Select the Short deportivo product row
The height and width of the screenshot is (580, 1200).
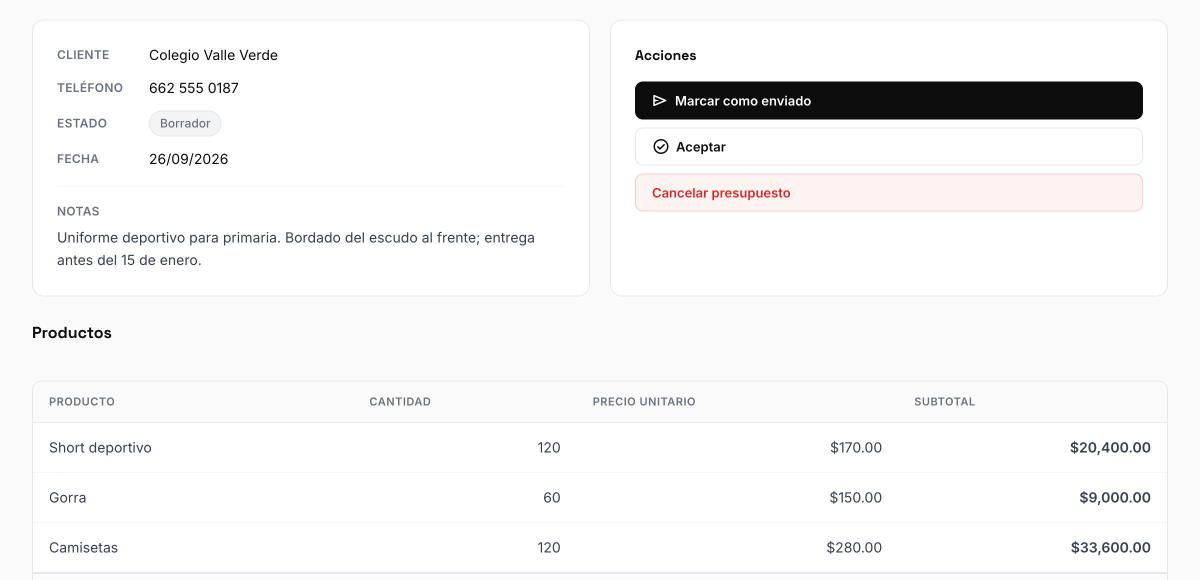tap(600, 448)
